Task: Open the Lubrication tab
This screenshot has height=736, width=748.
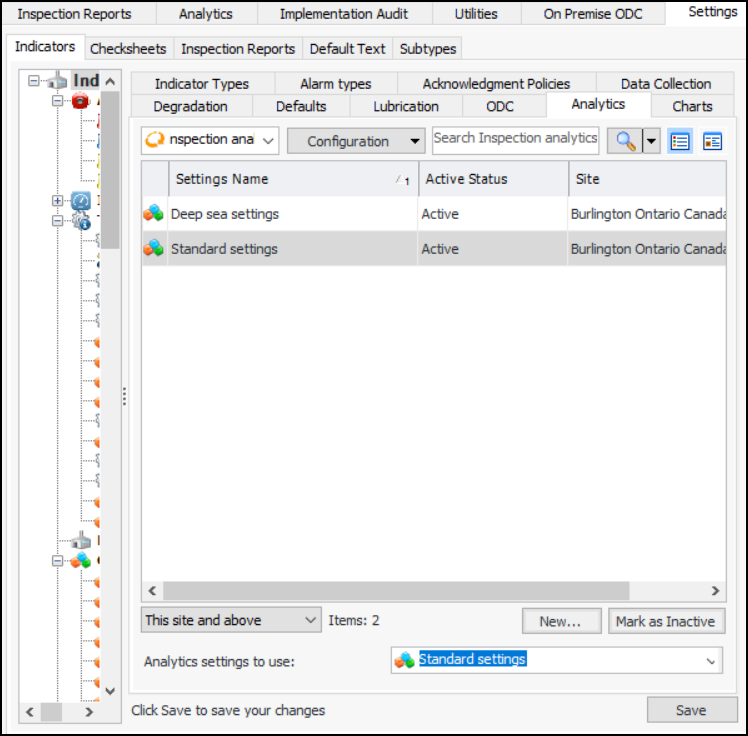Action: coord(406,106)
